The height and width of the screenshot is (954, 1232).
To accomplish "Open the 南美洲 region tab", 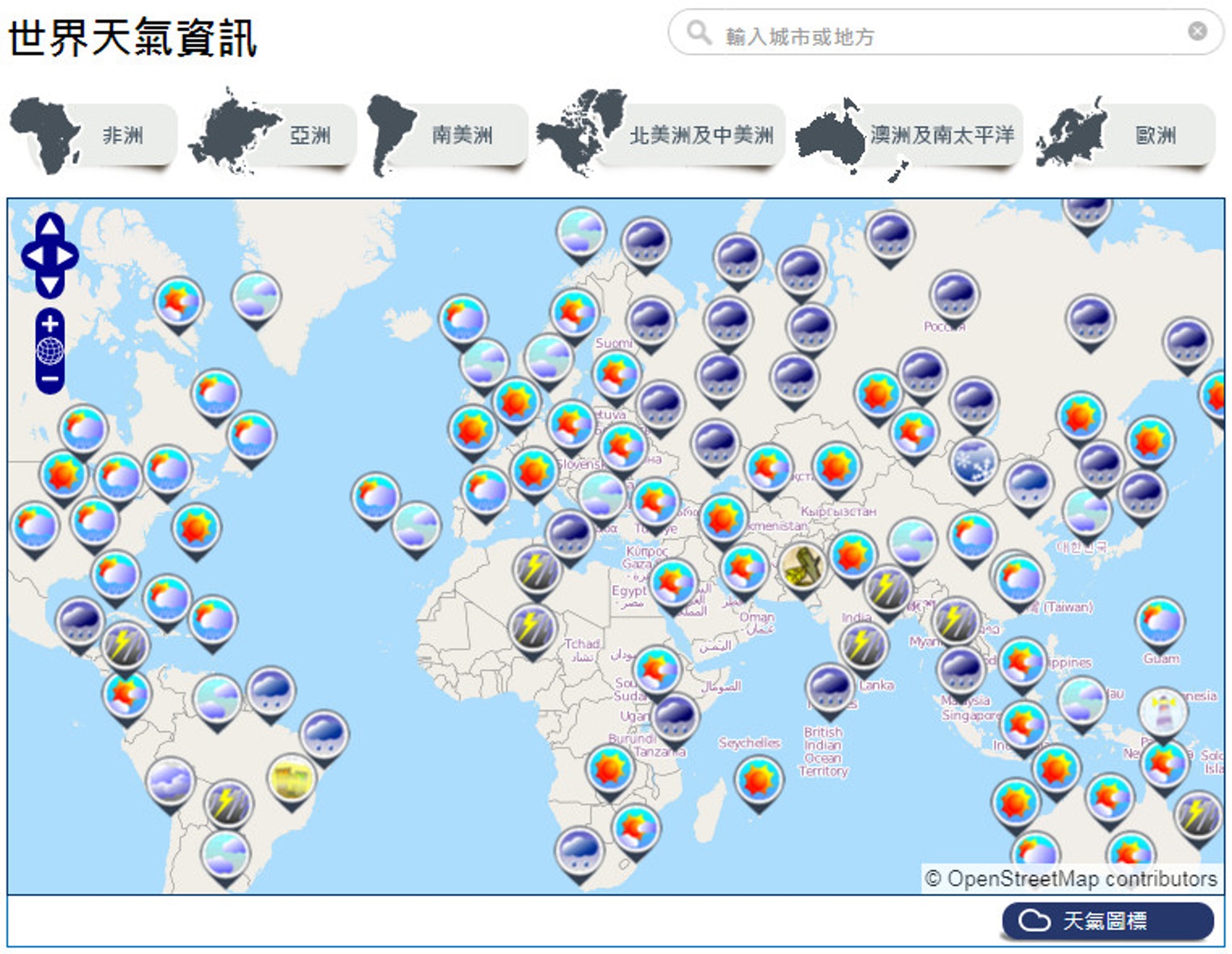I will click(x=462, y=135).
